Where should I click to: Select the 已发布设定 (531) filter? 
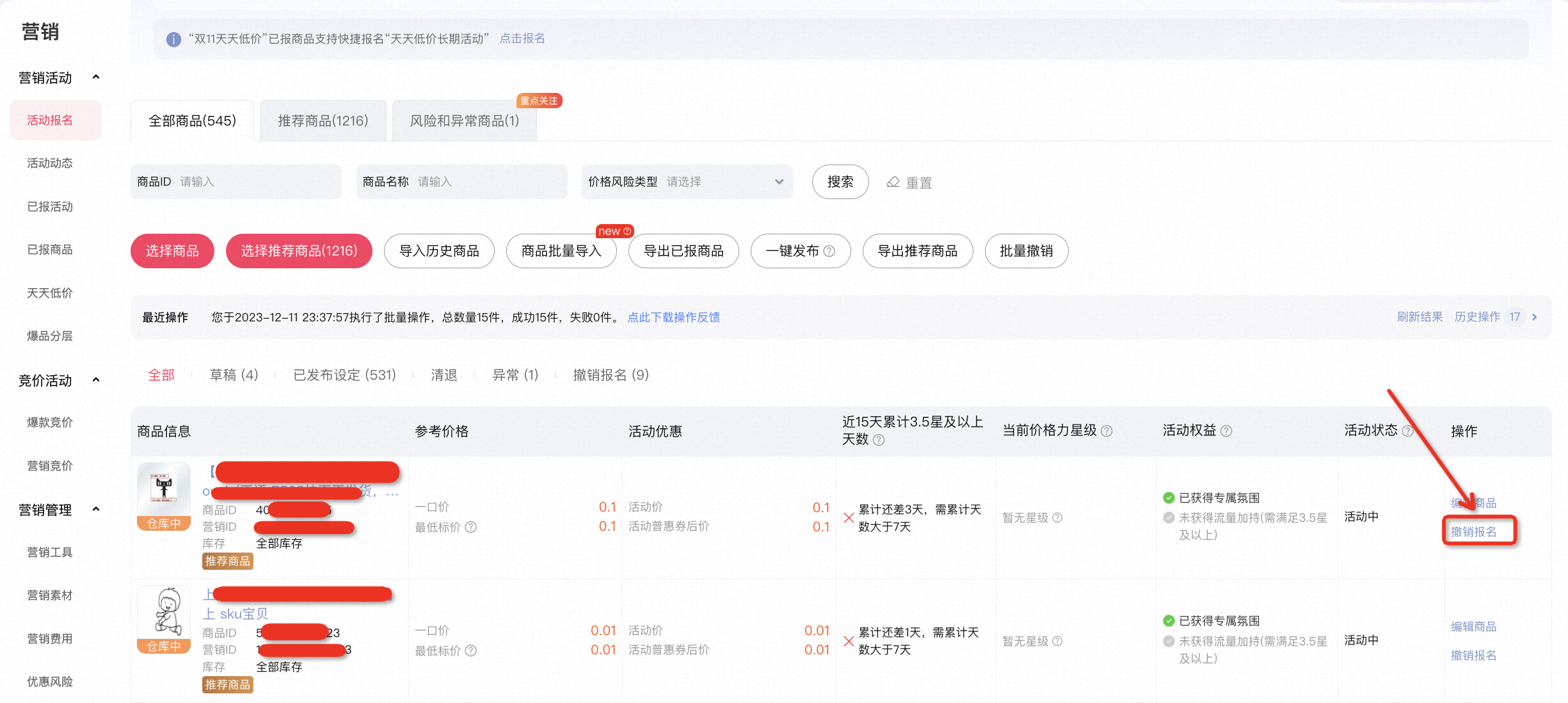[344, 375]
